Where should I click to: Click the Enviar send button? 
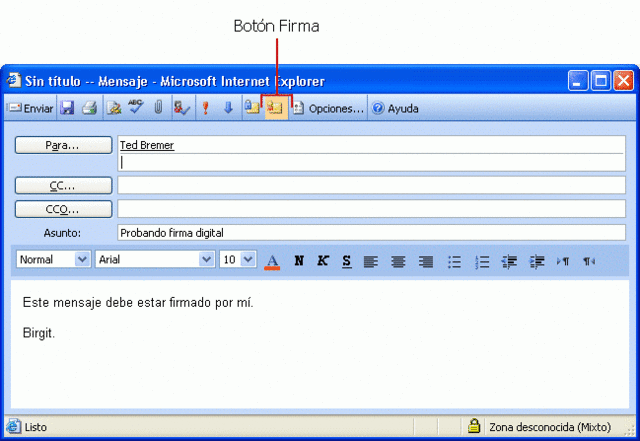click(x=31, y=108)
